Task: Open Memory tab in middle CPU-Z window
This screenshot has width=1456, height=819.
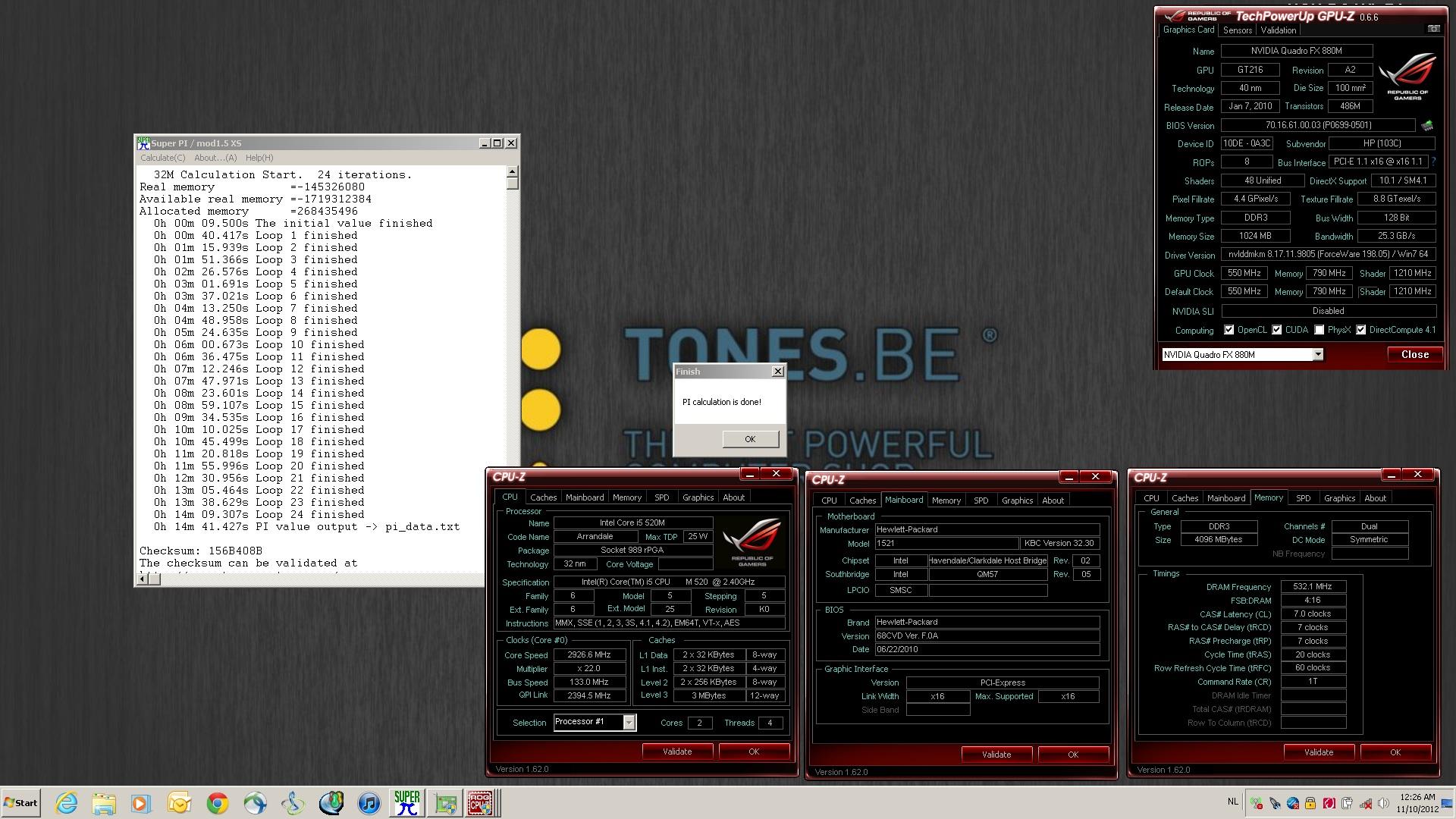Action: click(946, 500)
